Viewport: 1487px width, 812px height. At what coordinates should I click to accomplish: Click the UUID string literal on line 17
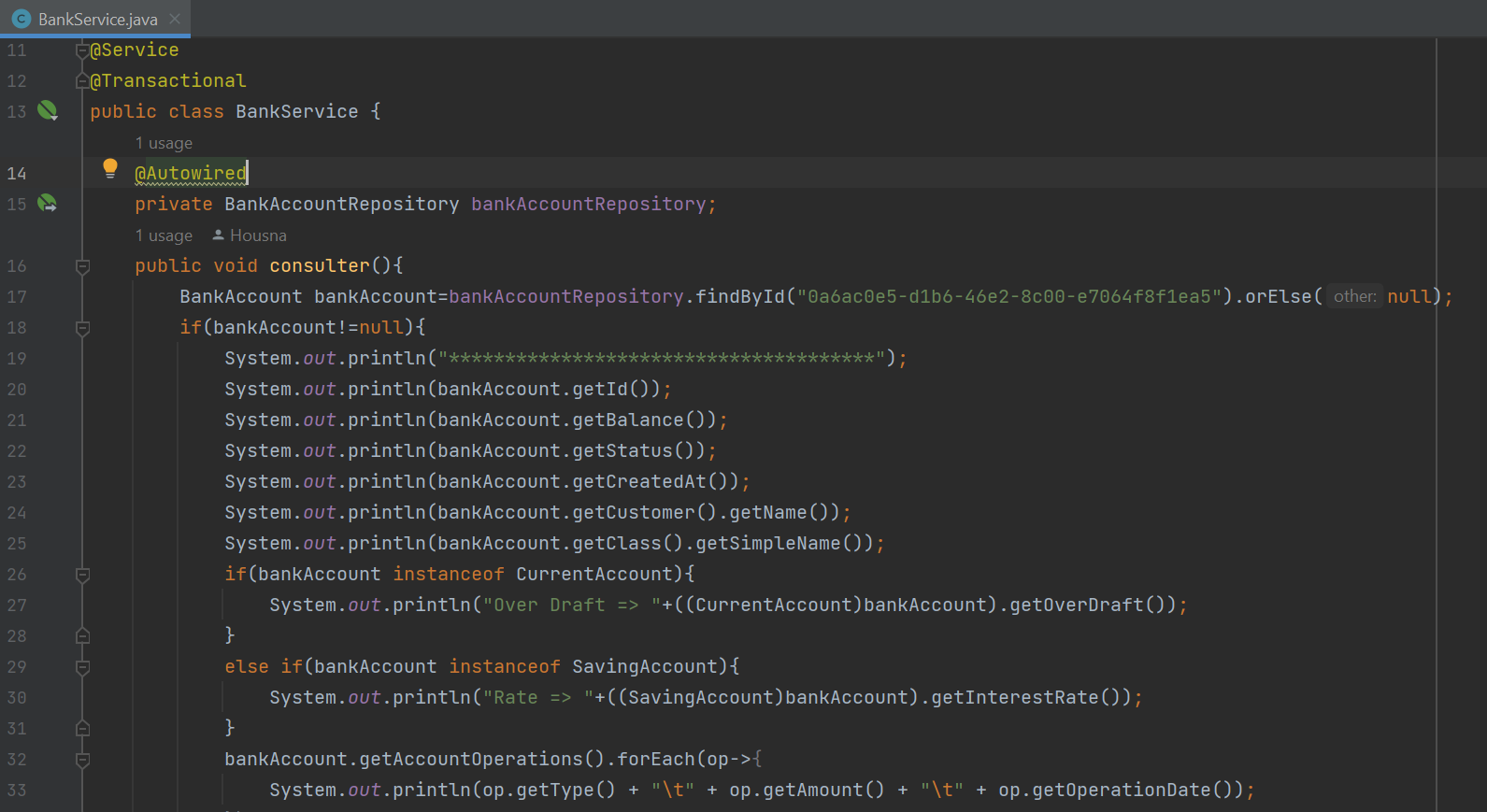pos(1009,296)
